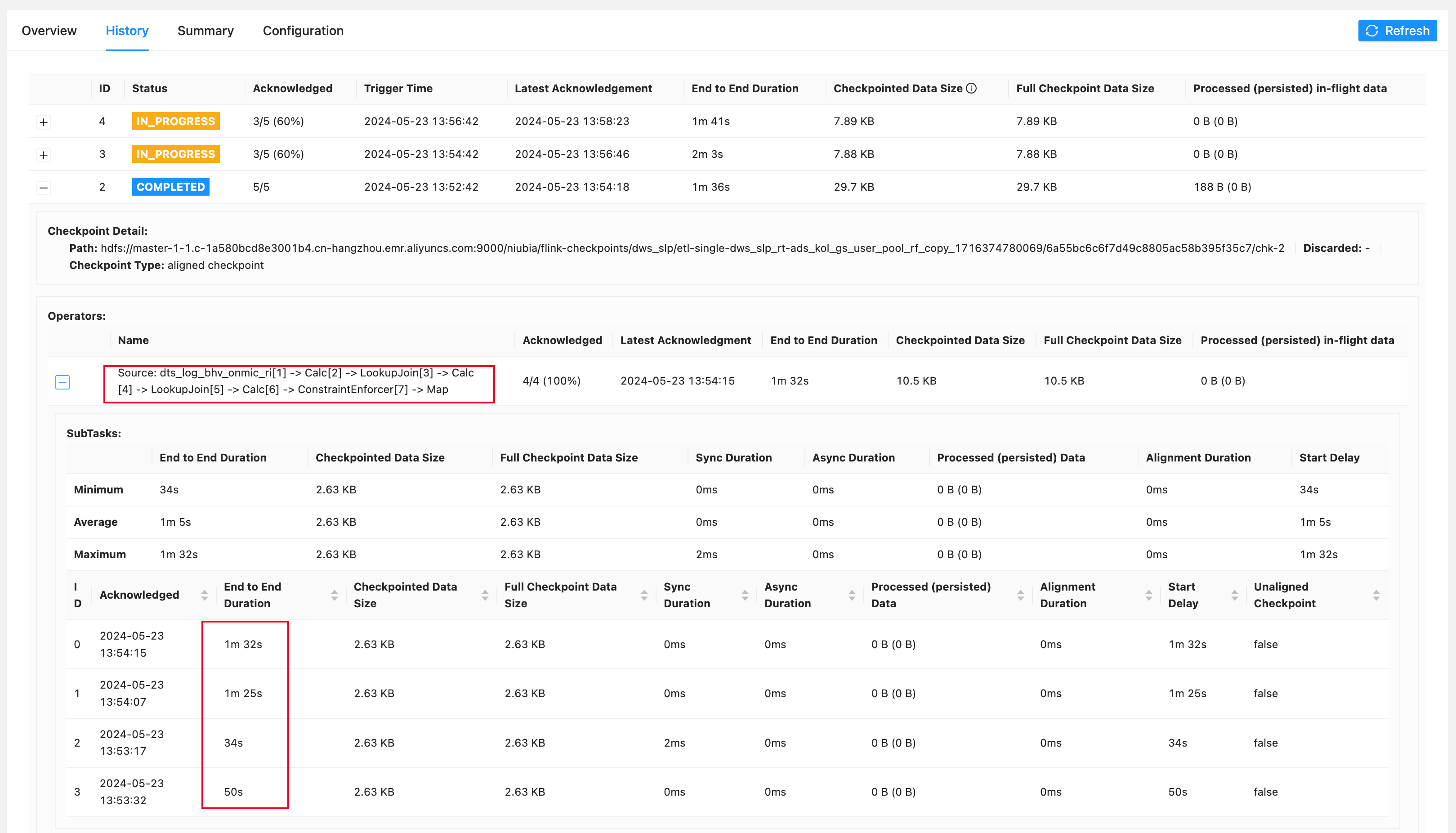Click subtask 0's 1m 32s End to End Duration
Image resolution: width=1456 pixels, height=833 pixels.
pos(243,645)
